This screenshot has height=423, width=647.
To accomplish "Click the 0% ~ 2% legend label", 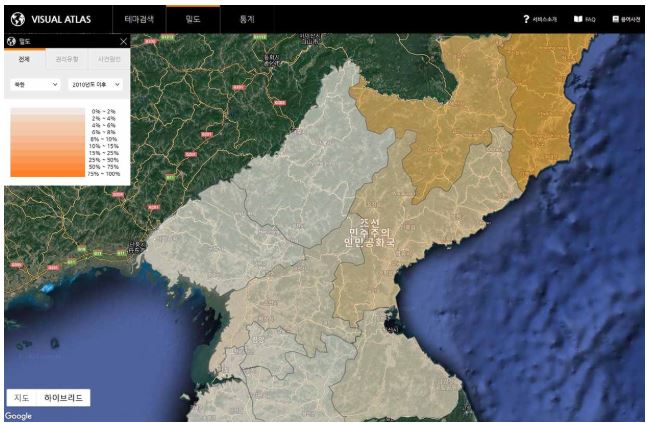I will (104, 111).
